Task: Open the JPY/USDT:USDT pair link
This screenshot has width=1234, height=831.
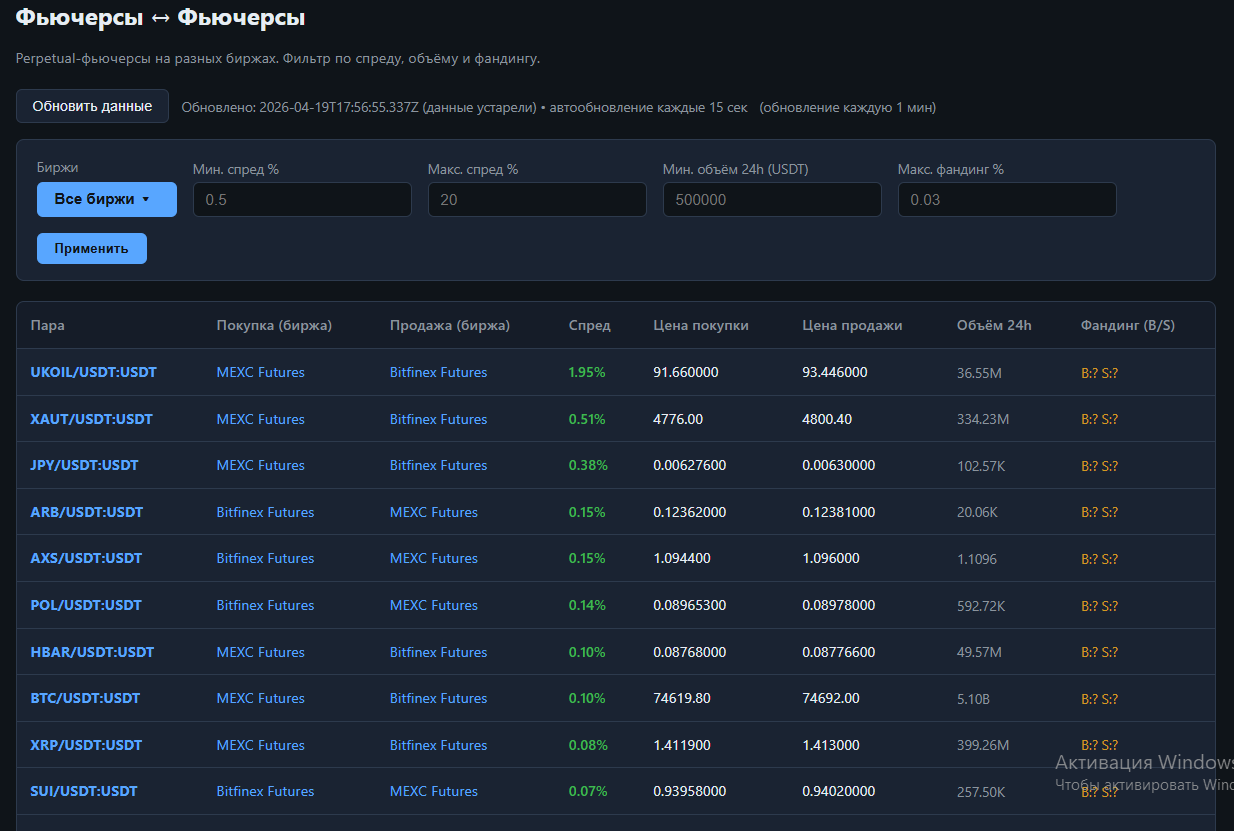Action: click(85, 465)
